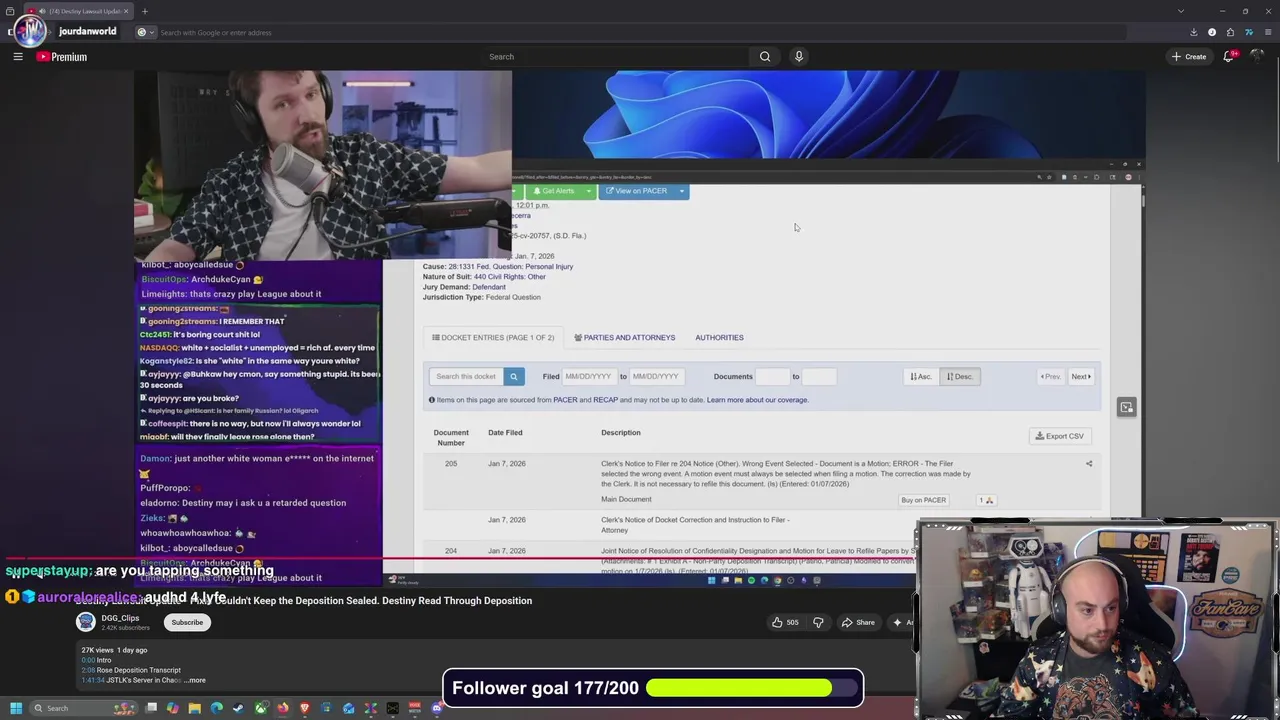This screenshot has height=720, width=1280.
Task: Open share icon on docket entry 205
Action: click(x=1089, y=464)
